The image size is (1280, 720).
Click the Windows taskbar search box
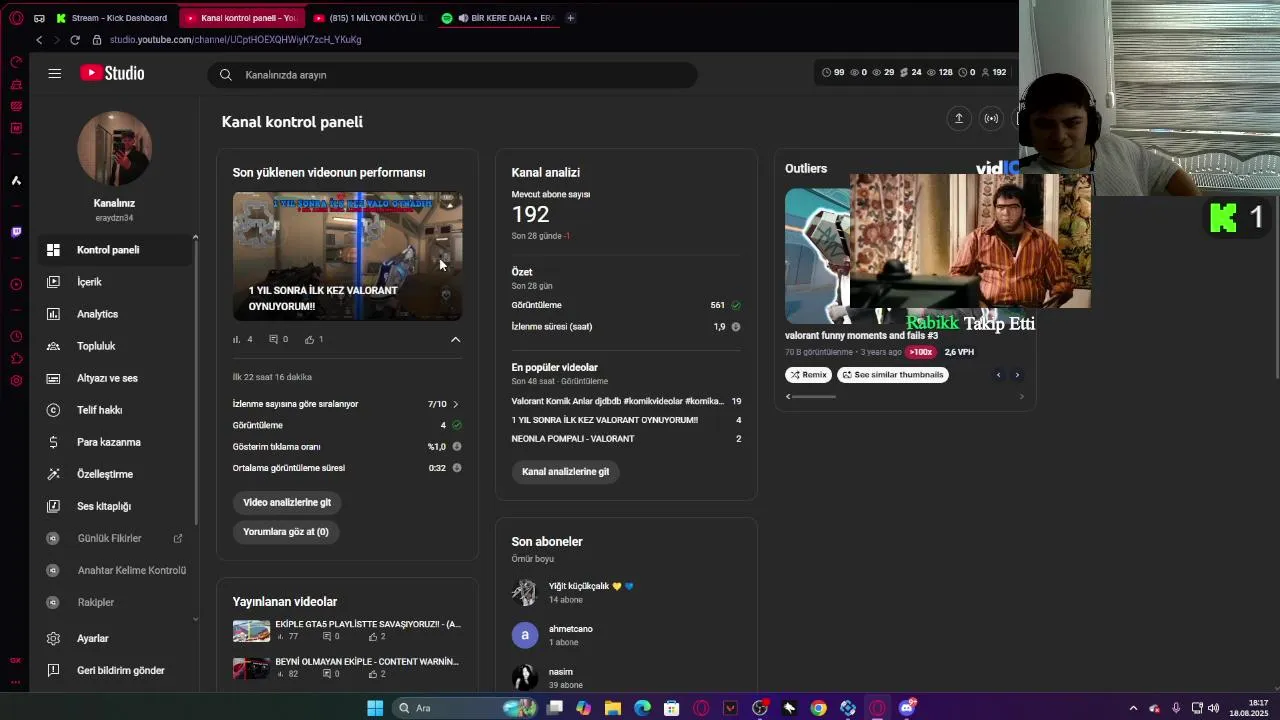pos(465,708)
